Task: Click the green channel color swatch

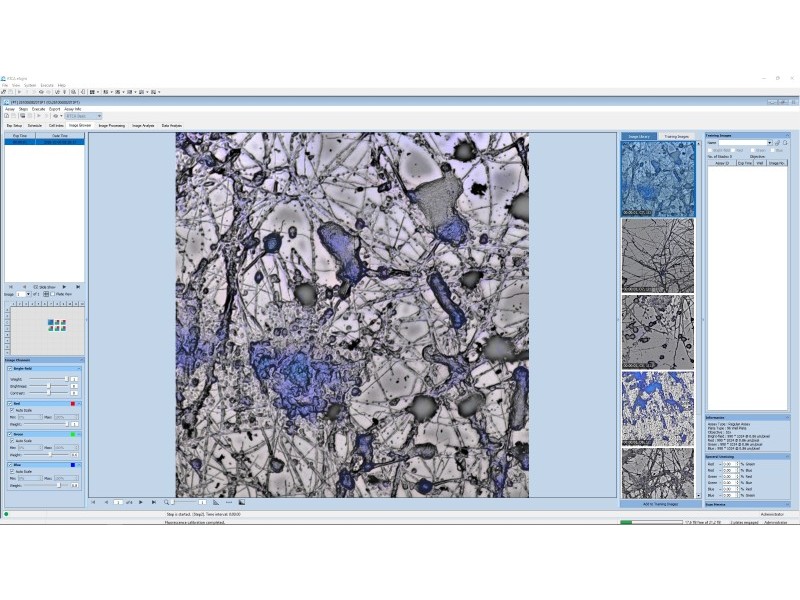Action: [73, 434]
